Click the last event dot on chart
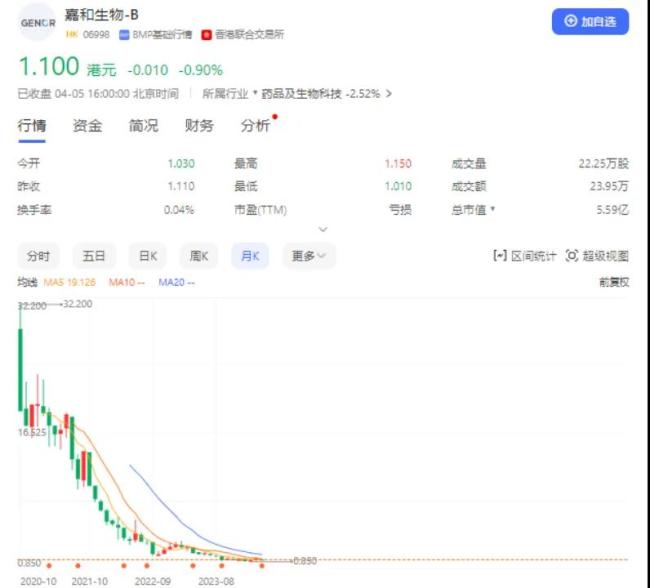 pos(262,566)
